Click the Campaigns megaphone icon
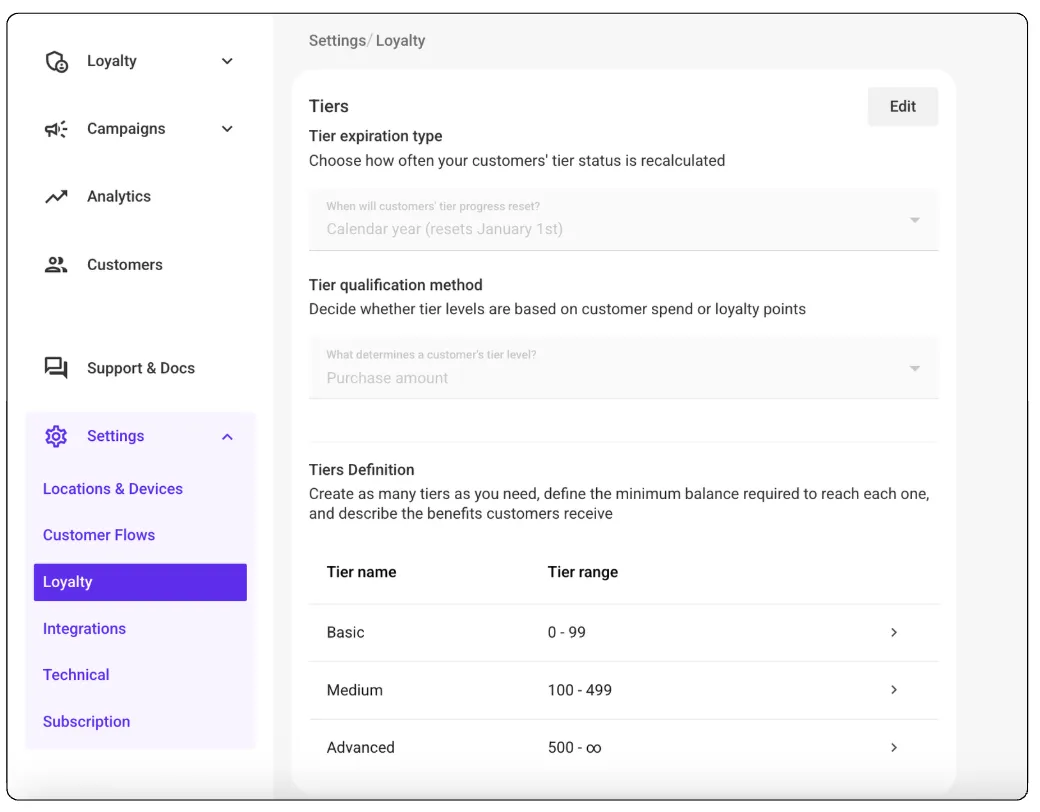 pos(56,129)
